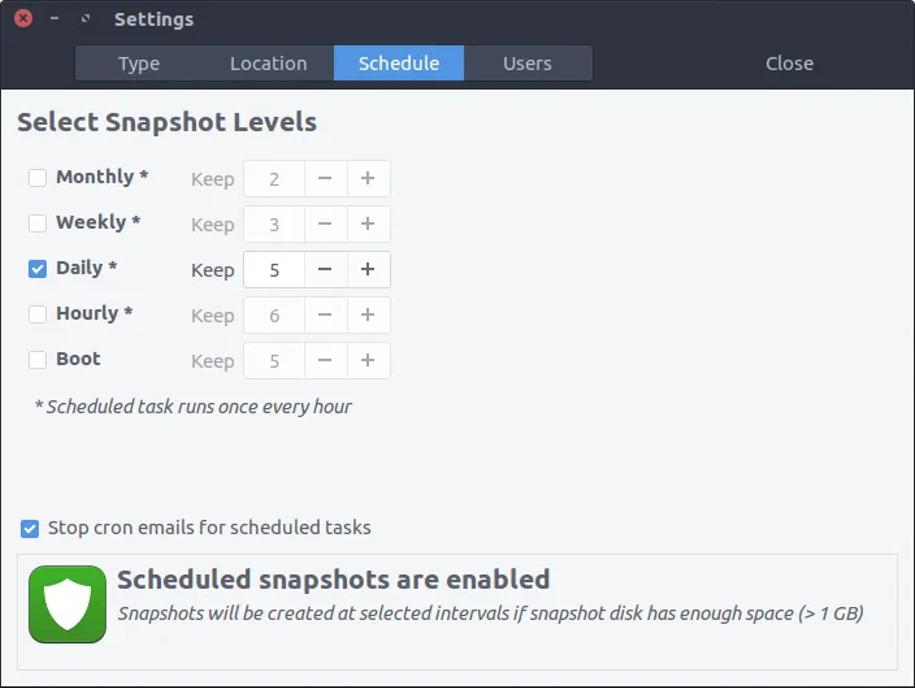This screenshot has width=915, height=688.
Task: Click the 'Scheduled task runs once every hour' note
Action: point(193,406)
